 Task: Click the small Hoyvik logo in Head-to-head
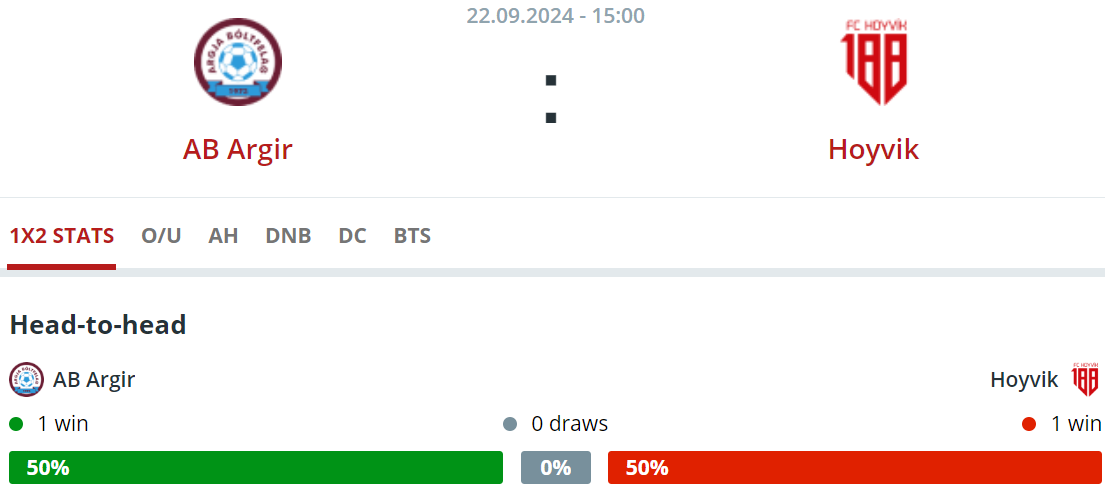[1085, 380]
